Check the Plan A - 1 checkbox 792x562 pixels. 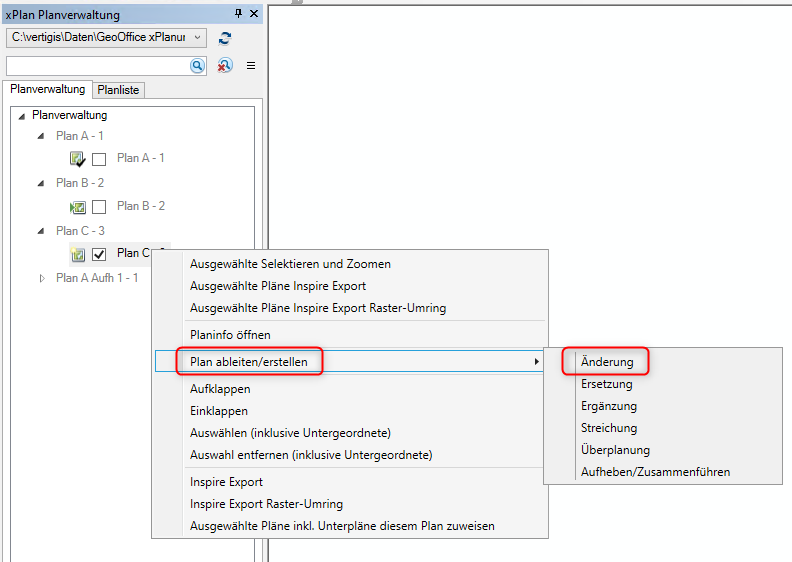[99, 160]
